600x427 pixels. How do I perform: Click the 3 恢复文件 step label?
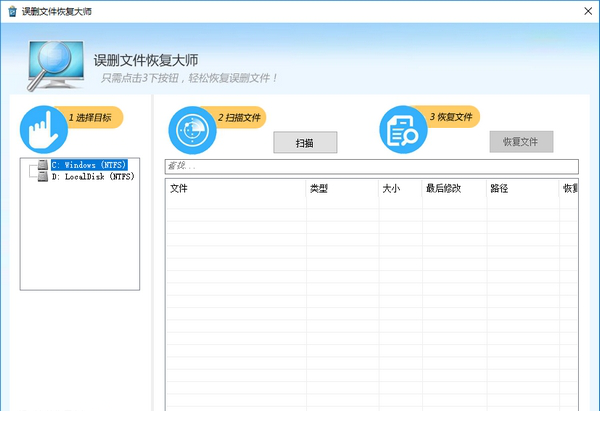(x=451, y=117)
